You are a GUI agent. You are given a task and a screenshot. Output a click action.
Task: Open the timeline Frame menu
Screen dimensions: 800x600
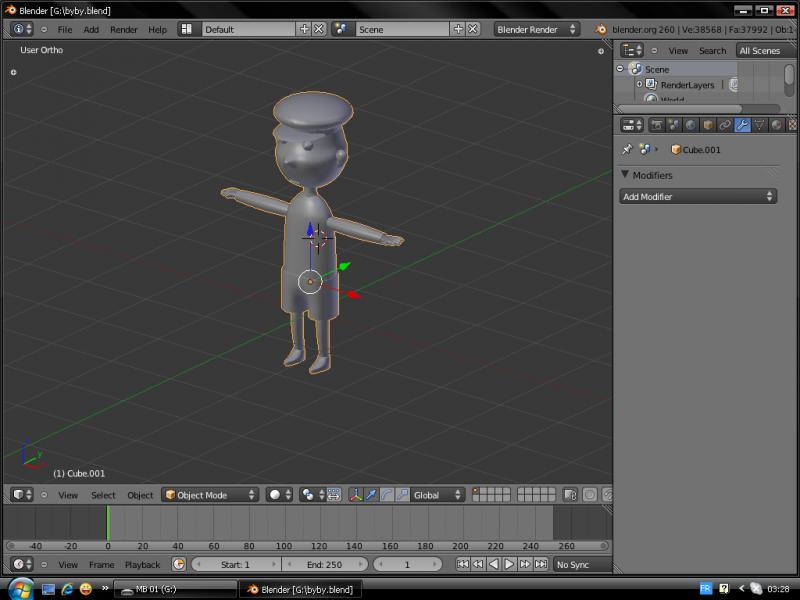coord(102,565)
